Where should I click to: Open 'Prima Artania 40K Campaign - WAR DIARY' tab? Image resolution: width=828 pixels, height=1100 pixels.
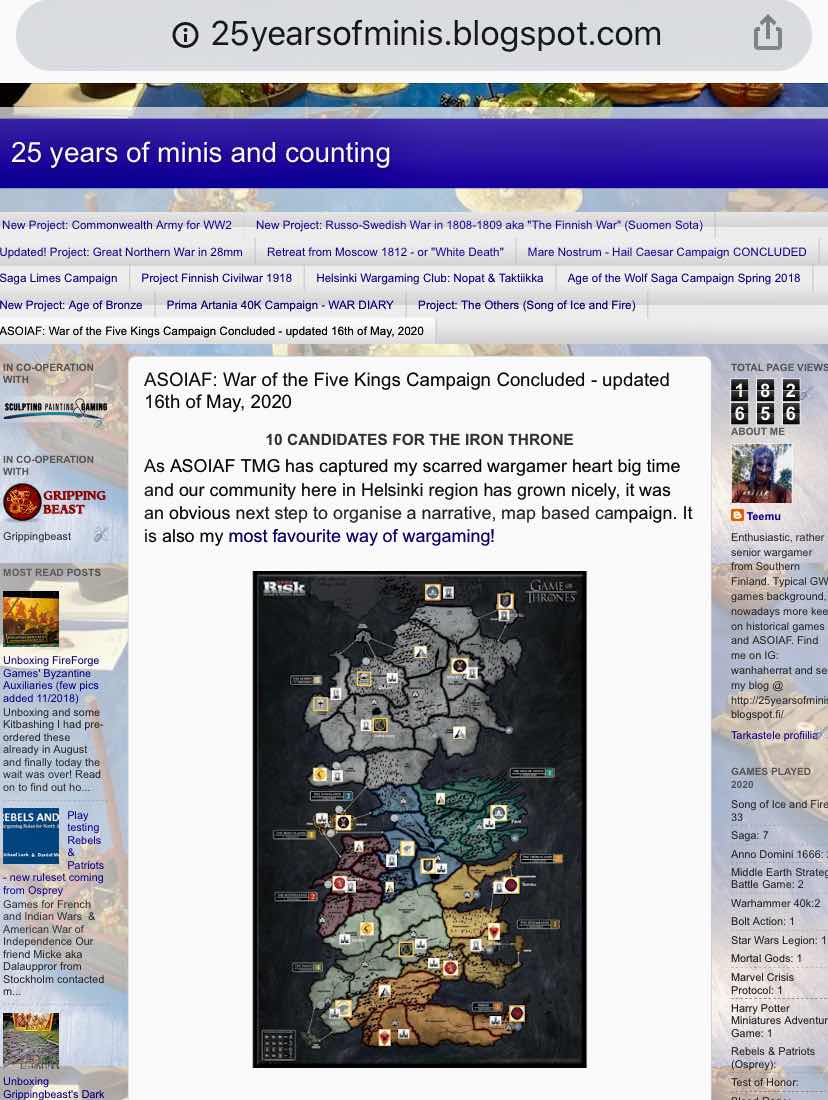280,305
